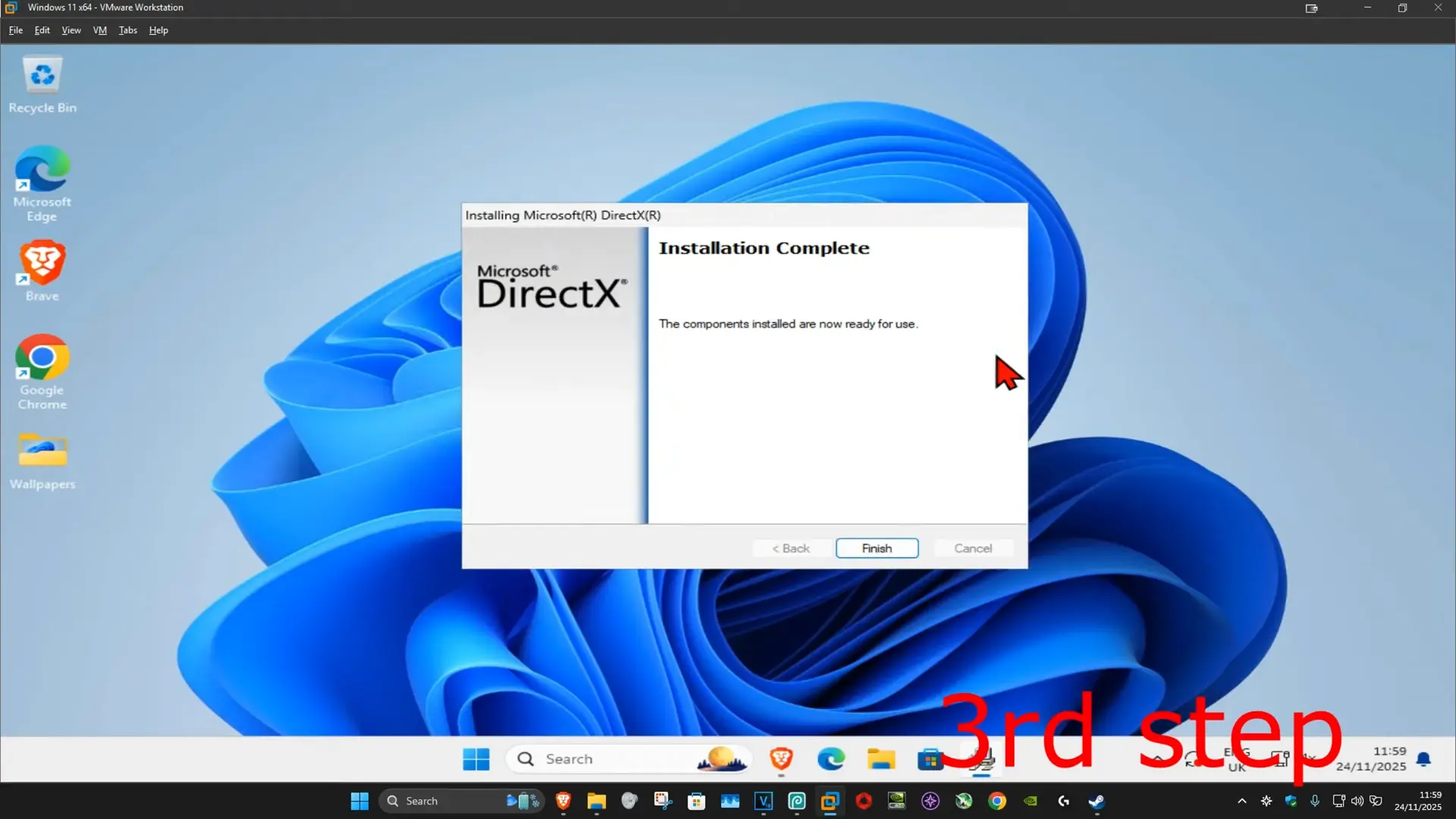Open the Help menu in VMware Workstation

(x=158, y=30)
